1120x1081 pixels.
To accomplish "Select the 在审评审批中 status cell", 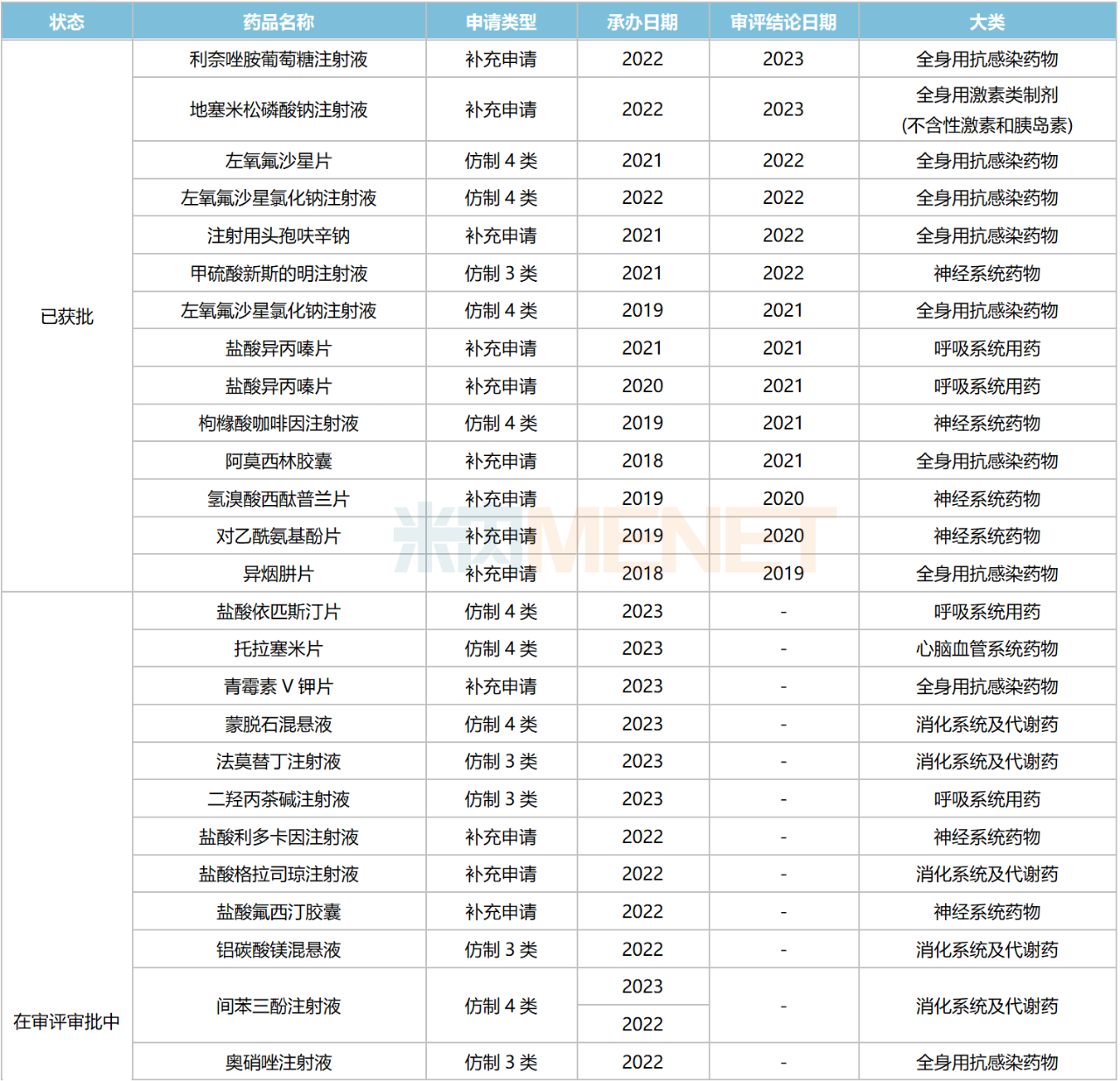I will 66,1021.
